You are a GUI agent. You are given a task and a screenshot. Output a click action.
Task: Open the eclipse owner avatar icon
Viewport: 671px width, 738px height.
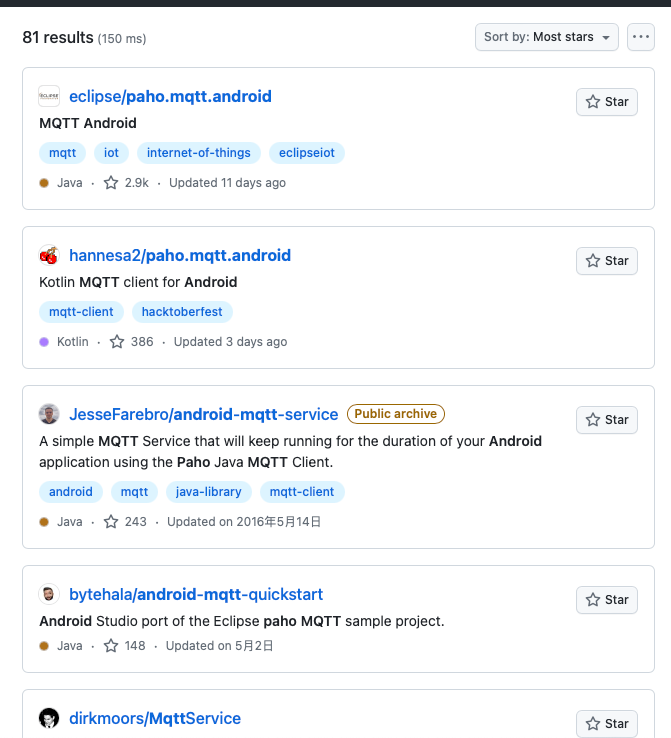49,96
